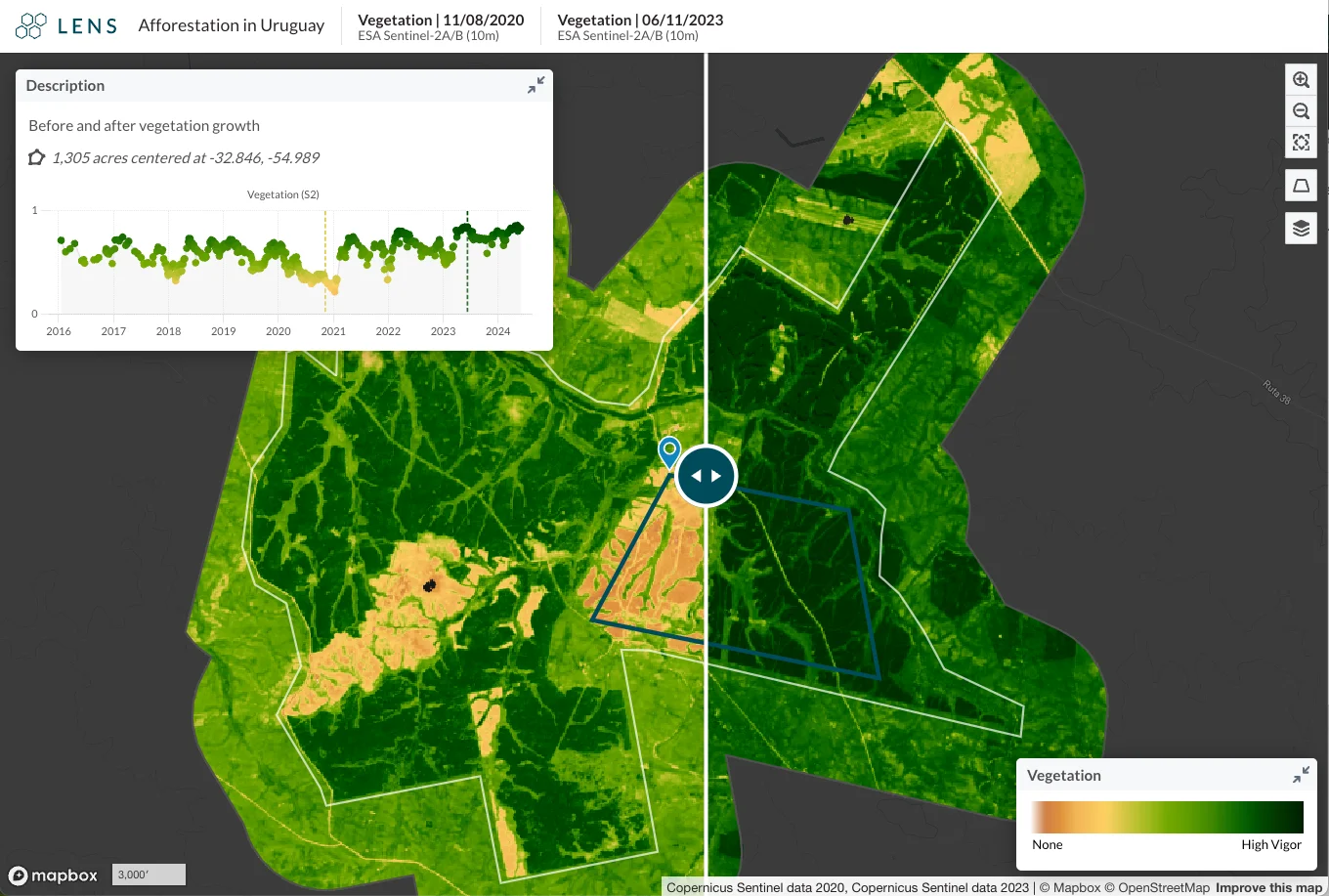Toggle the map tilt perspective view
The height and width of the screenshot is (896, 1329).
click(x=1301, y=186)
